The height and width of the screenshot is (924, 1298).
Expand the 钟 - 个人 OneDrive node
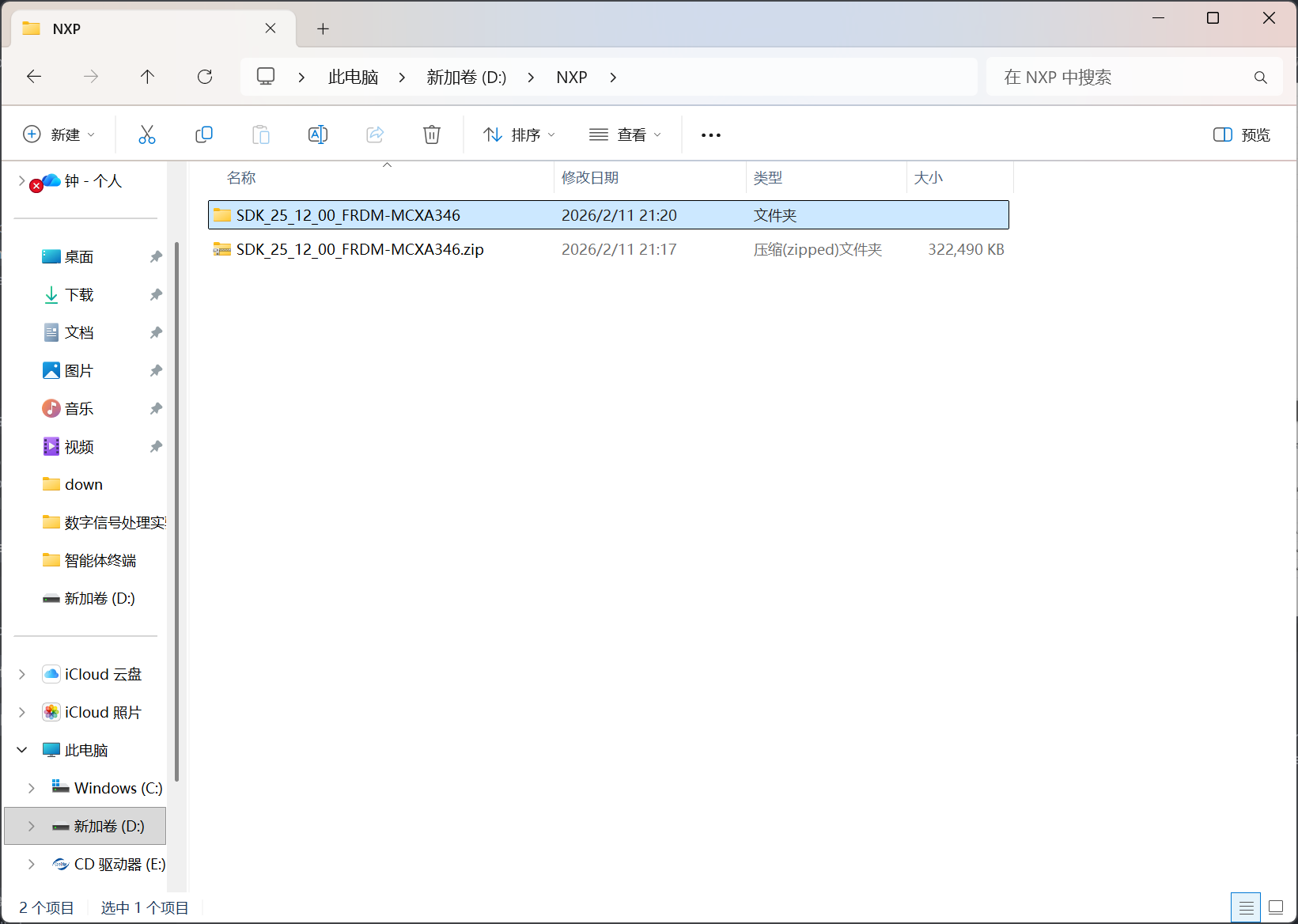point(21,181)
